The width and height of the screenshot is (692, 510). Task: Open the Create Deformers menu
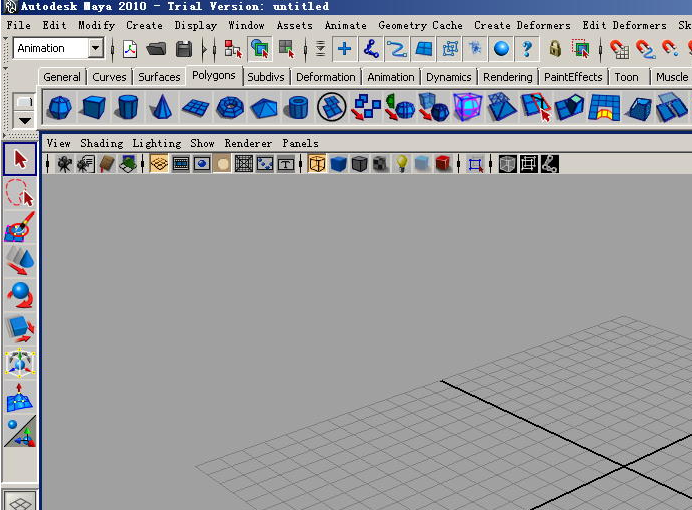click(522, 25)
